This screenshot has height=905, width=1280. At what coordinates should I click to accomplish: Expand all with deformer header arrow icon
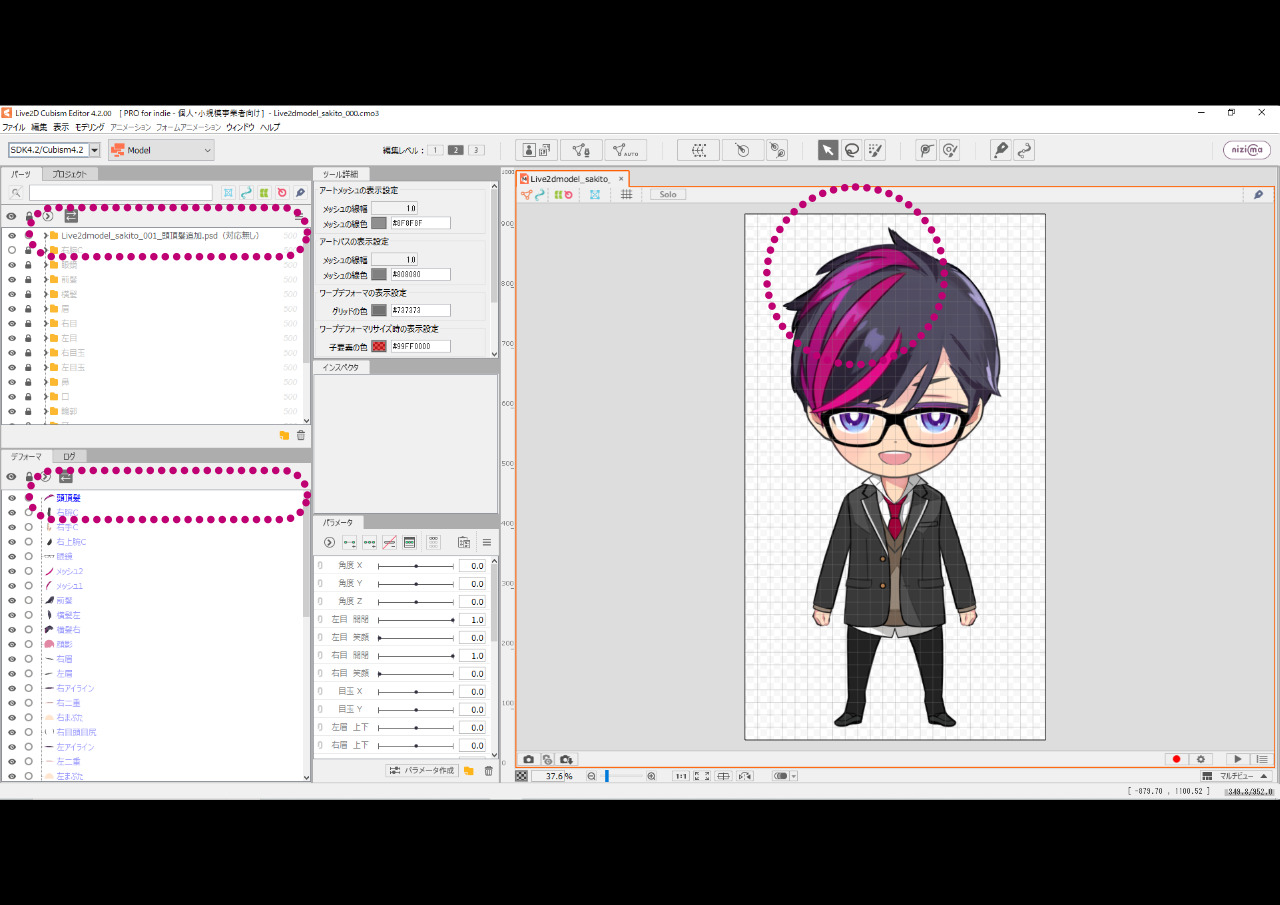[45, 477]
